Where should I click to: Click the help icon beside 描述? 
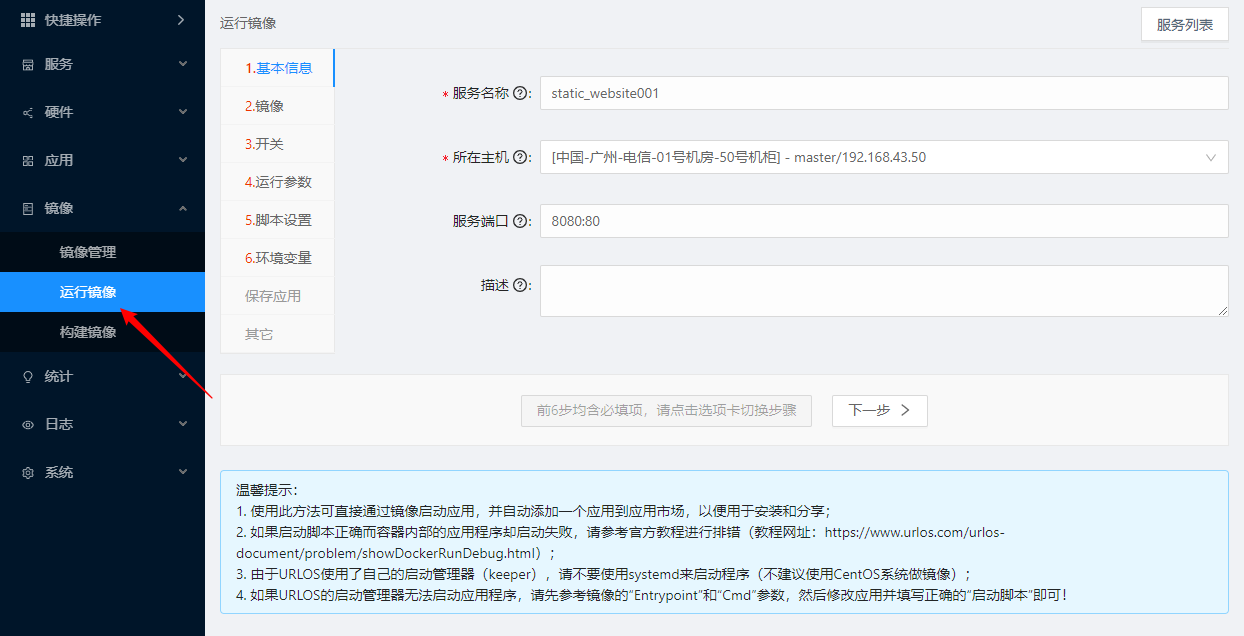pos(519,285)
